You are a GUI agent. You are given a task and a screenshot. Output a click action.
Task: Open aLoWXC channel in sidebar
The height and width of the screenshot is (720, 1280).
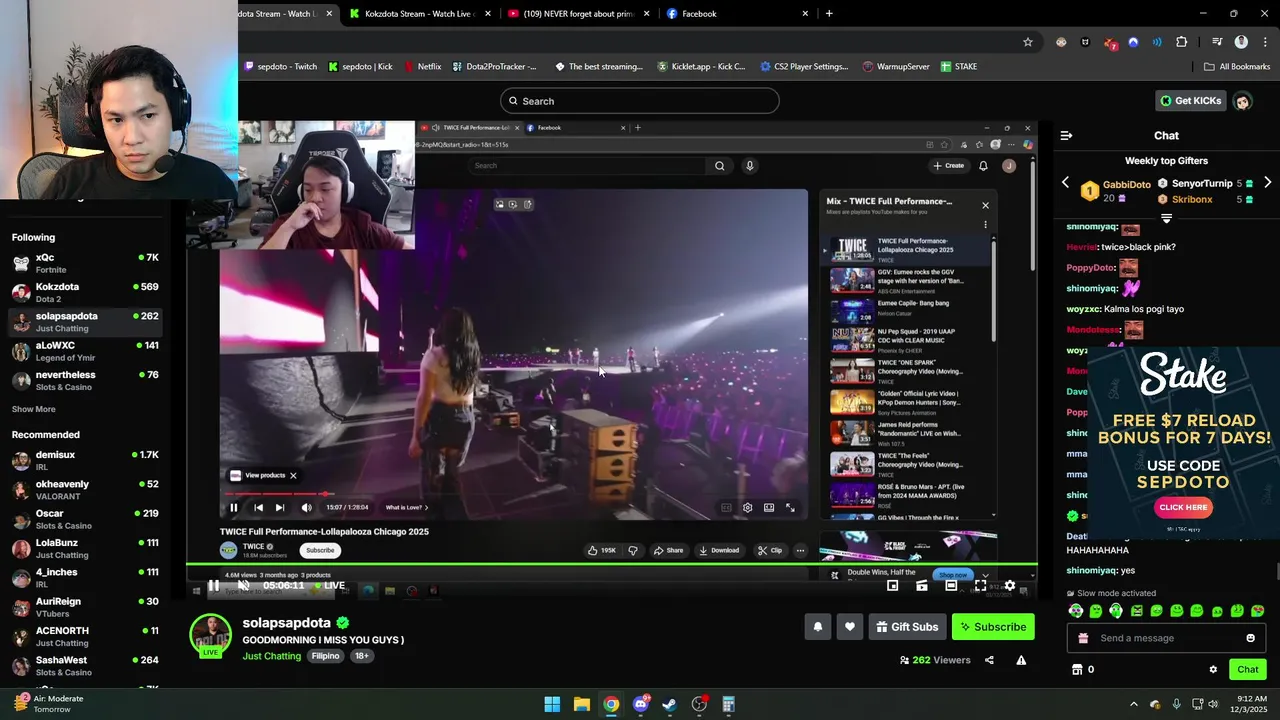[85, 351]
